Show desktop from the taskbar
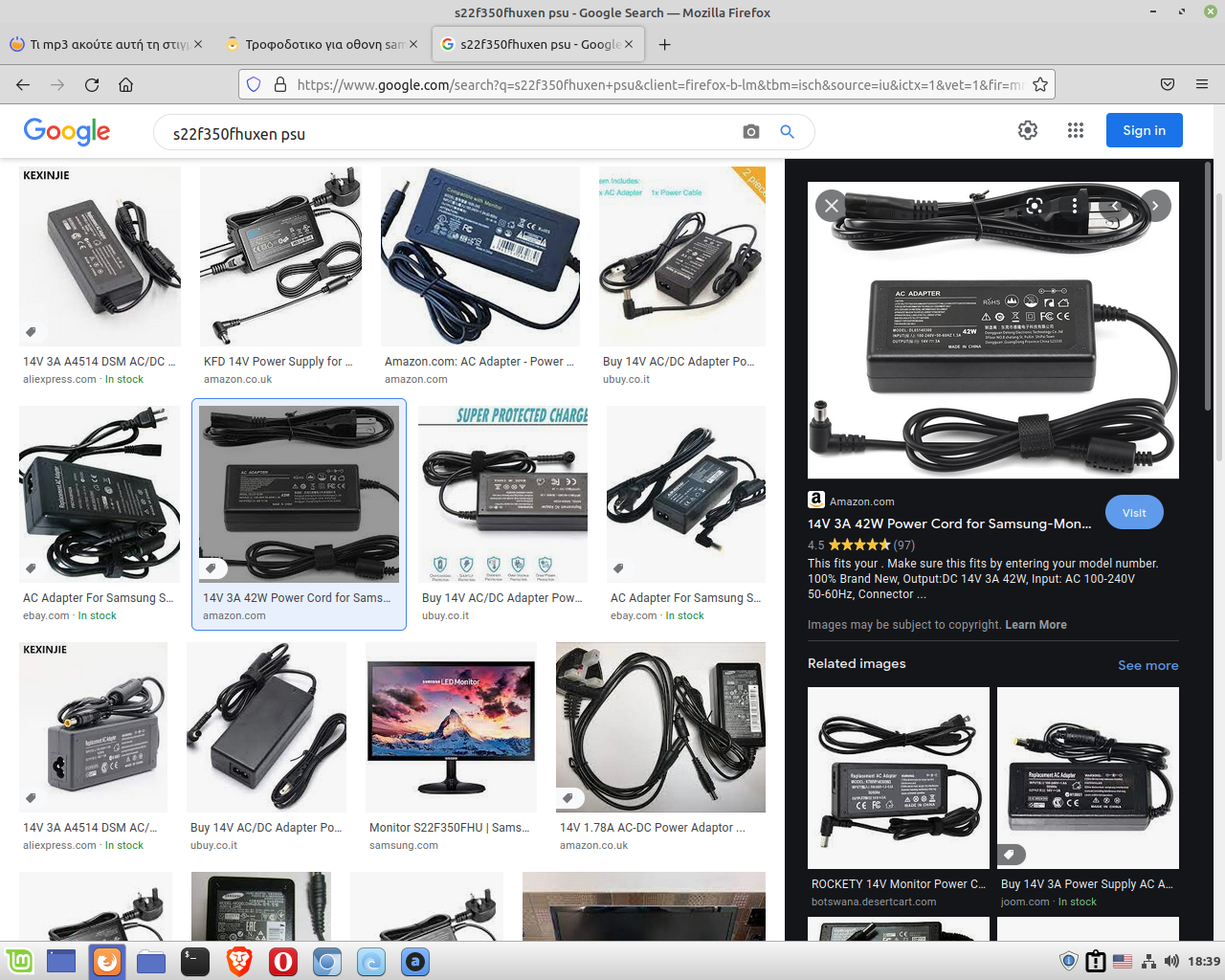1225x980 pixels. (61, 961)
